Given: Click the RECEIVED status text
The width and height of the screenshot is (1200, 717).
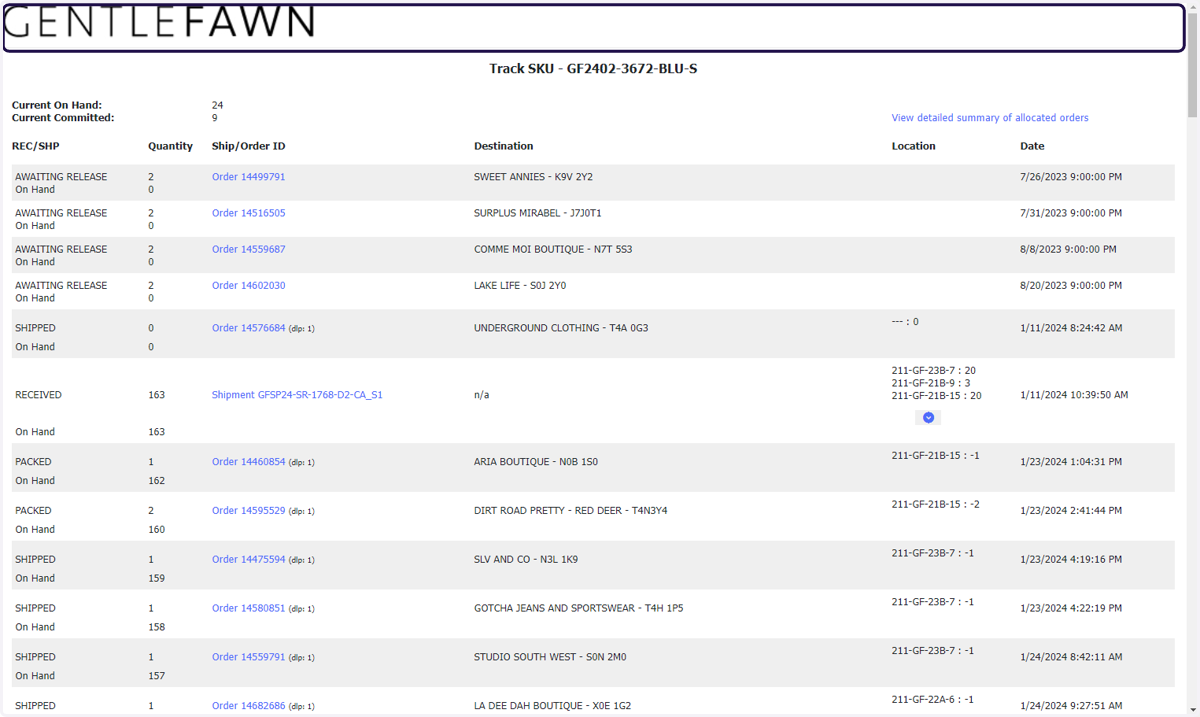Looking at the screenshot, I should point(38,395).
